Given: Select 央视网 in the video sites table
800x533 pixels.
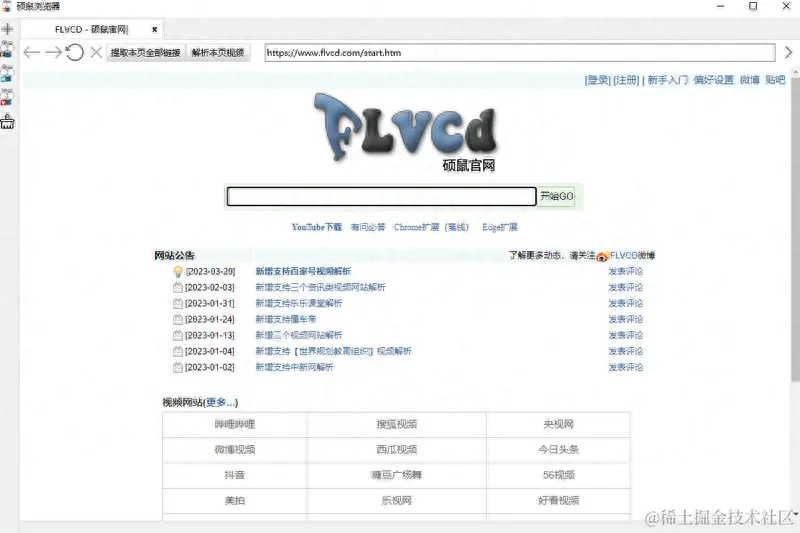Looking at the screenshot, I should tap(559, 424).
